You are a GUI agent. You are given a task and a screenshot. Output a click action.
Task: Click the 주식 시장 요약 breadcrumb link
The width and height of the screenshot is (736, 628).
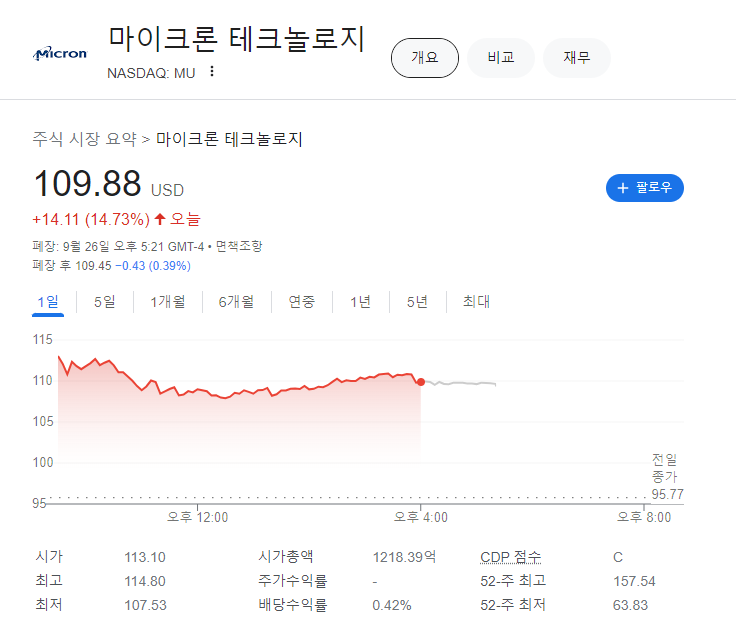[x=84, y=139]
